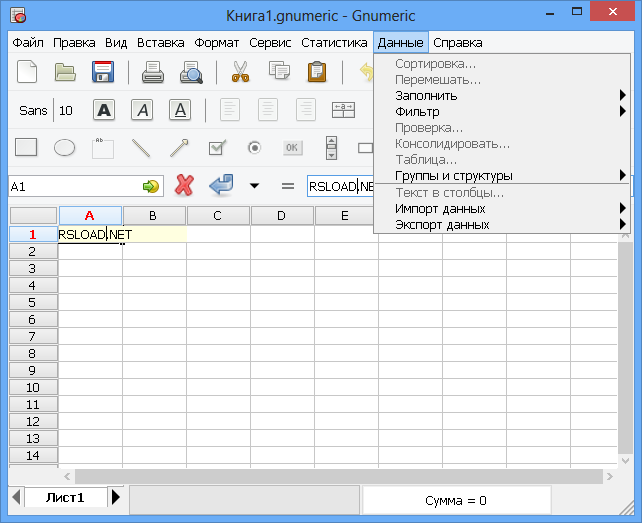Click the vertical scrollbar down arrow

tap(625, 461)
